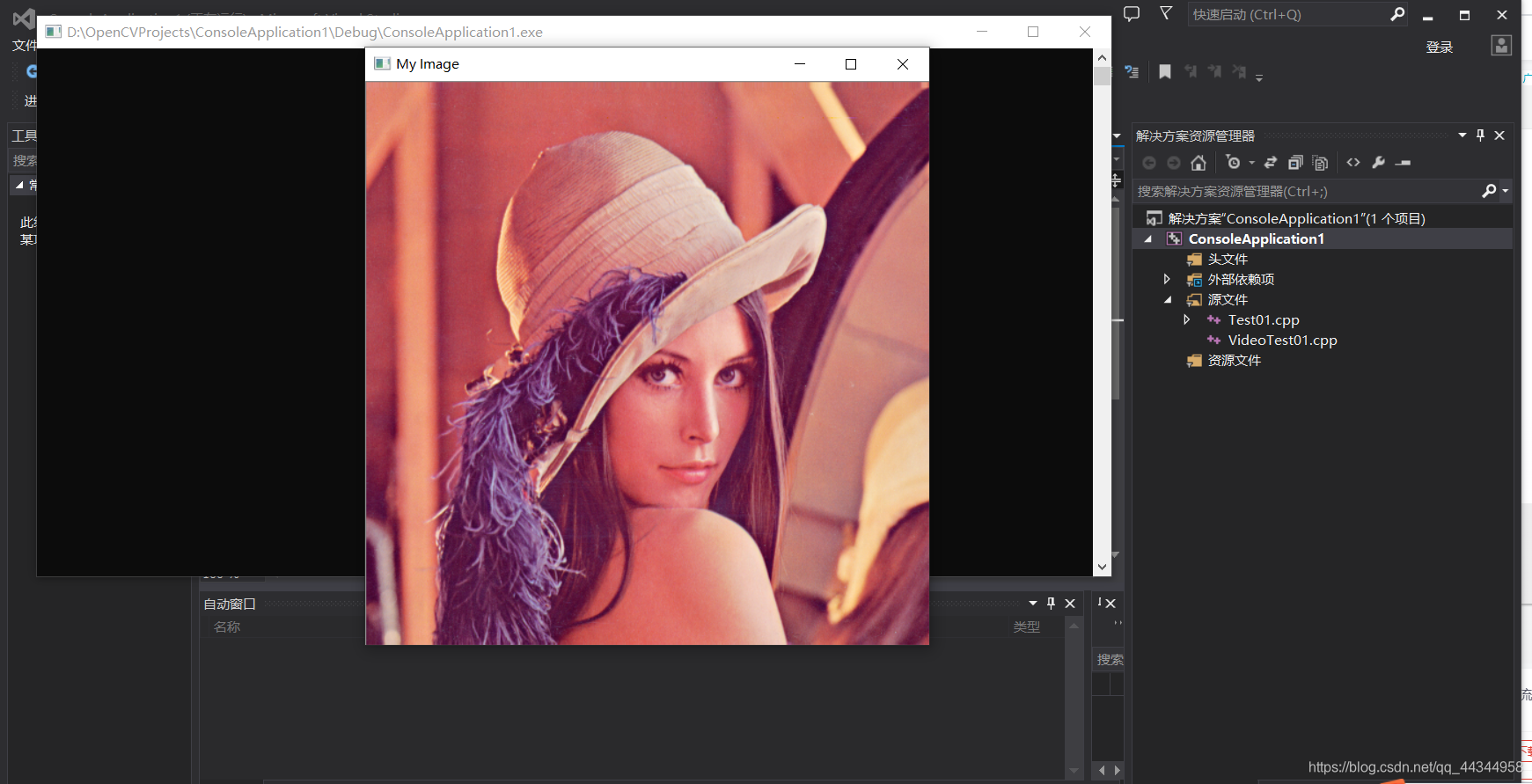Click the 类型 column header
Image resolution: width=1532 pixels, height=784 pixels.
[x=1027, y=626]
